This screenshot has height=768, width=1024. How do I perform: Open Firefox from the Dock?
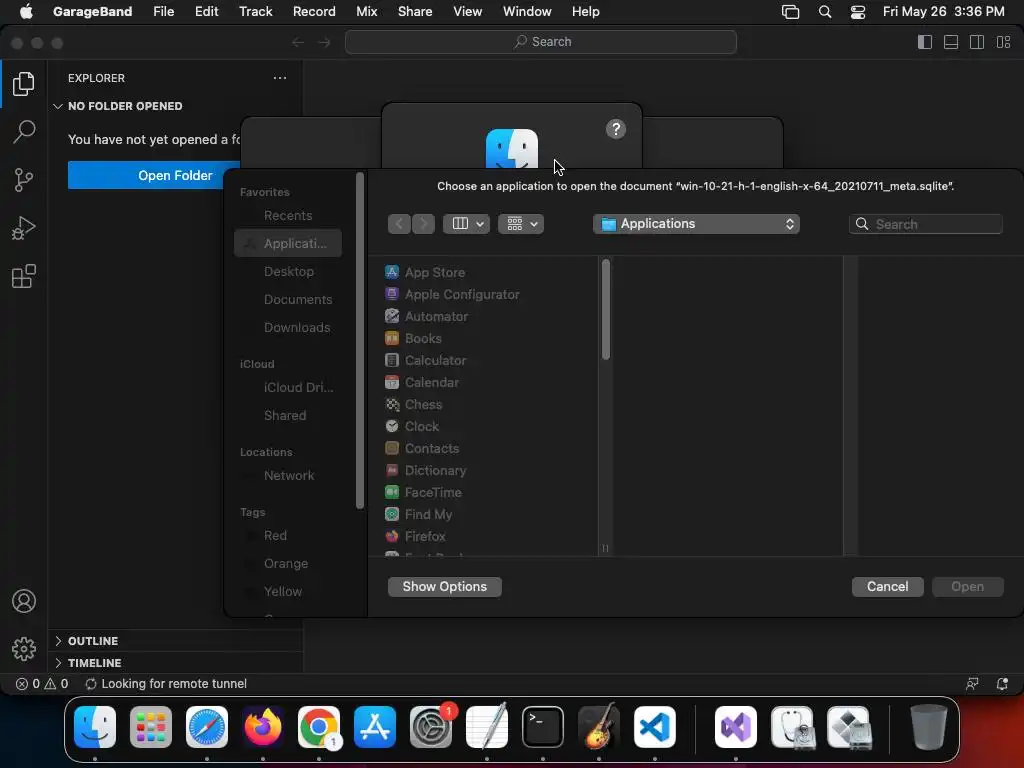pyautogui.click(x=263, y=727)
